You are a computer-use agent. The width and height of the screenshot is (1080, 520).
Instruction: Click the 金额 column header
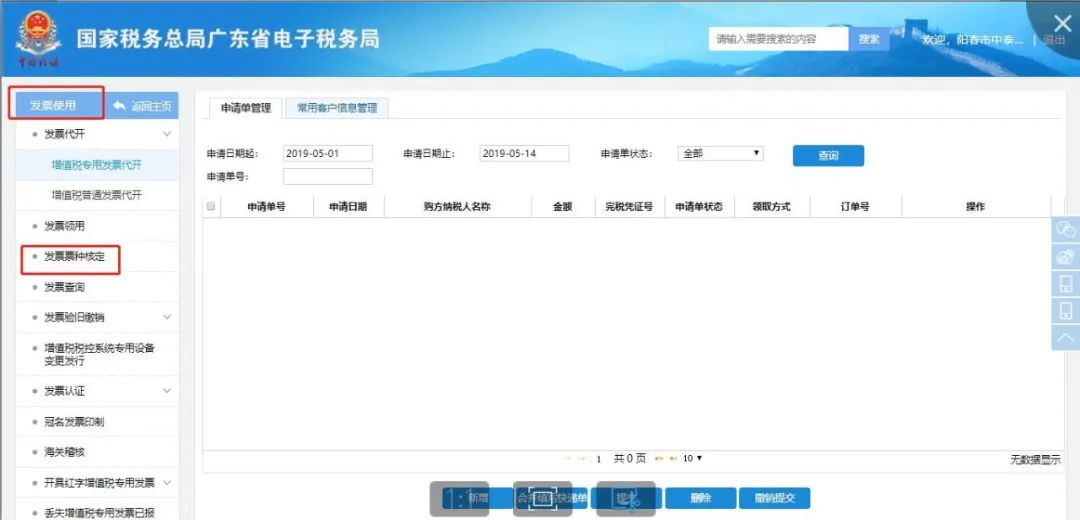563,207
